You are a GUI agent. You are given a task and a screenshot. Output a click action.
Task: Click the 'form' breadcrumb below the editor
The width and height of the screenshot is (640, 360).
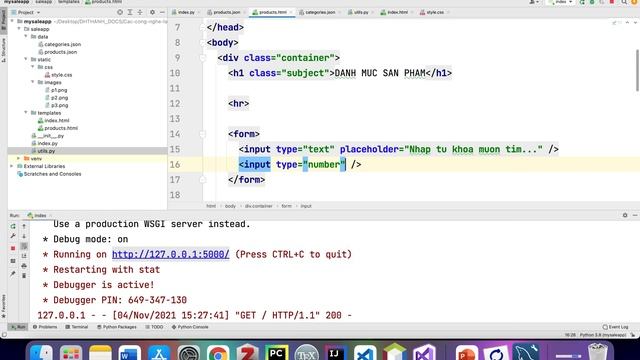coord(287,206)
